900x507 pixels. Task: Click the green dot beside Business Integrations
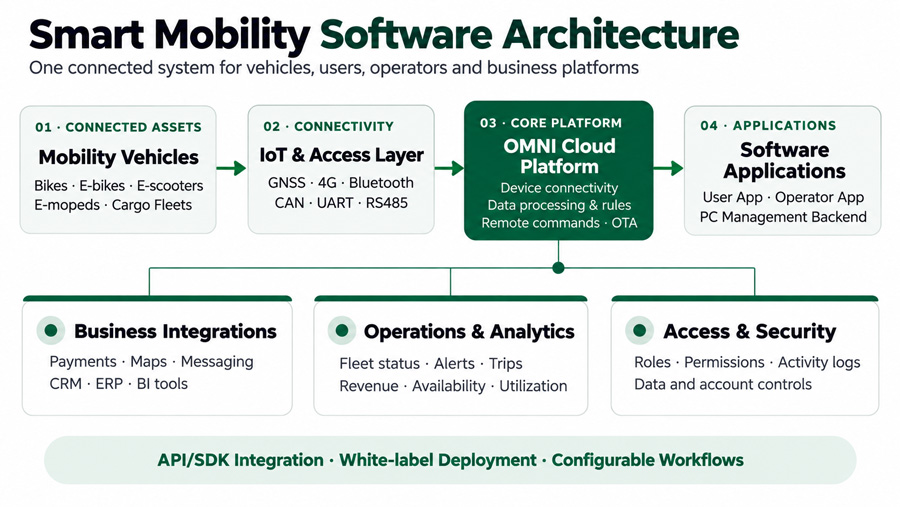coord(51,331)
